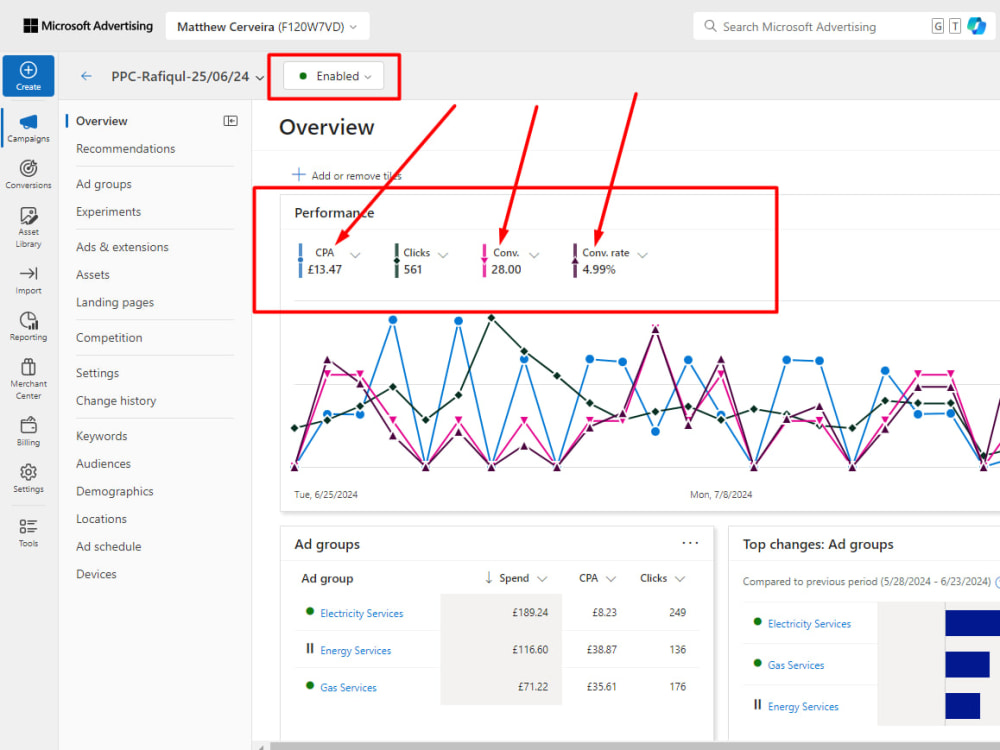Viewport: 1000px width, 750px height.
Task: Select the Campaigns icon in the sidebar
Action: tap(28, 128)
